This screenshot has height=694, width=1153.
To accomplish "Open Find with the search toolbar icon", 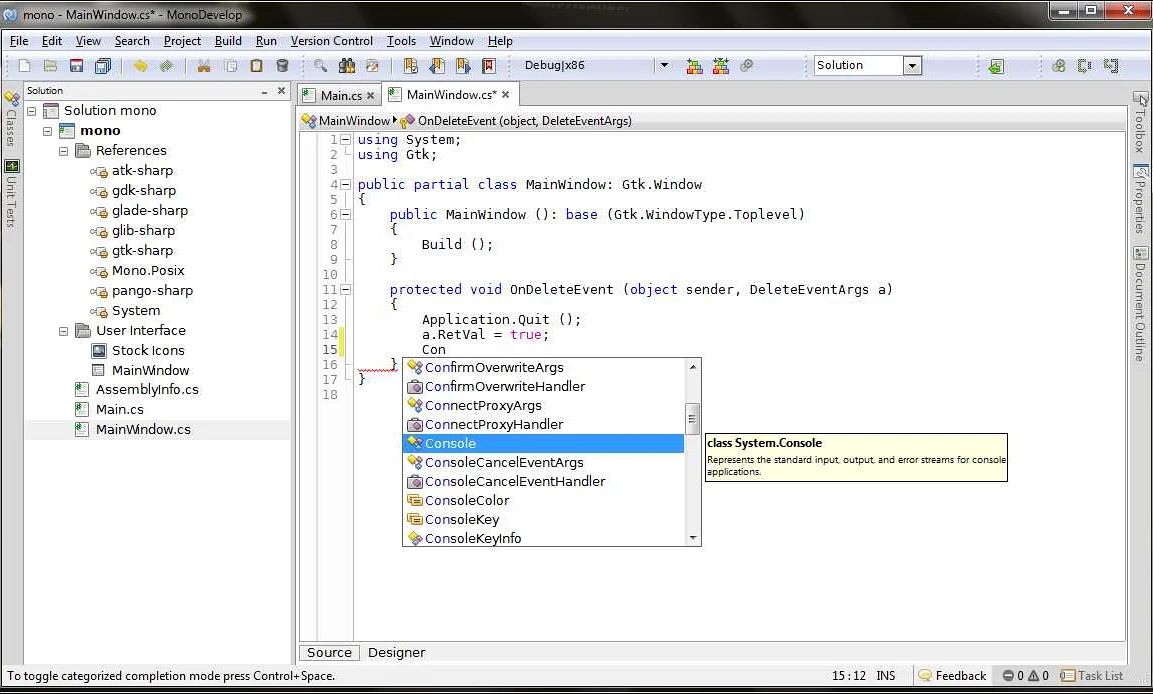I will [320, 64].
